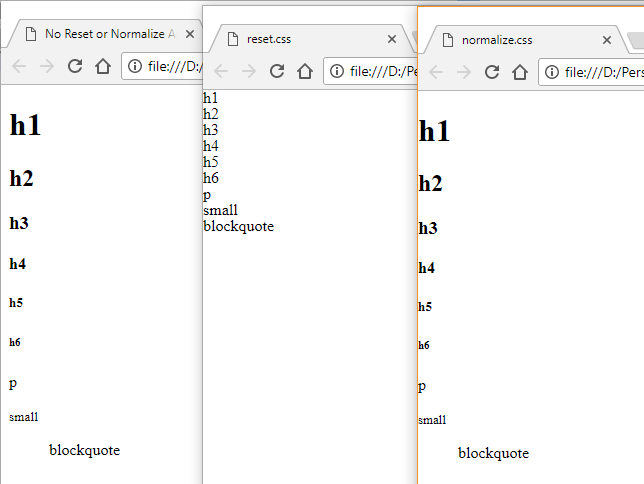View site info icon in No Reset window

(x=135, y=66)
